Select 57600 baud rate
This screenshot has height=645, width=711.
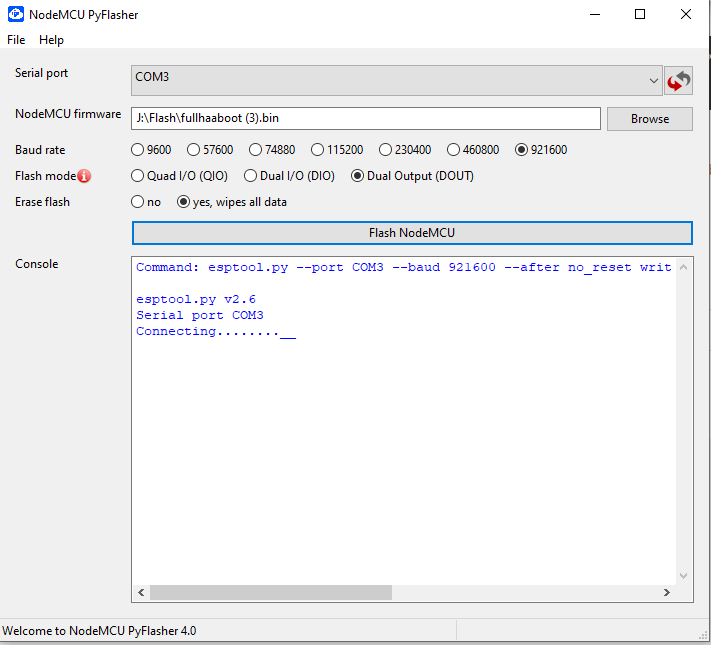(210, 150)
